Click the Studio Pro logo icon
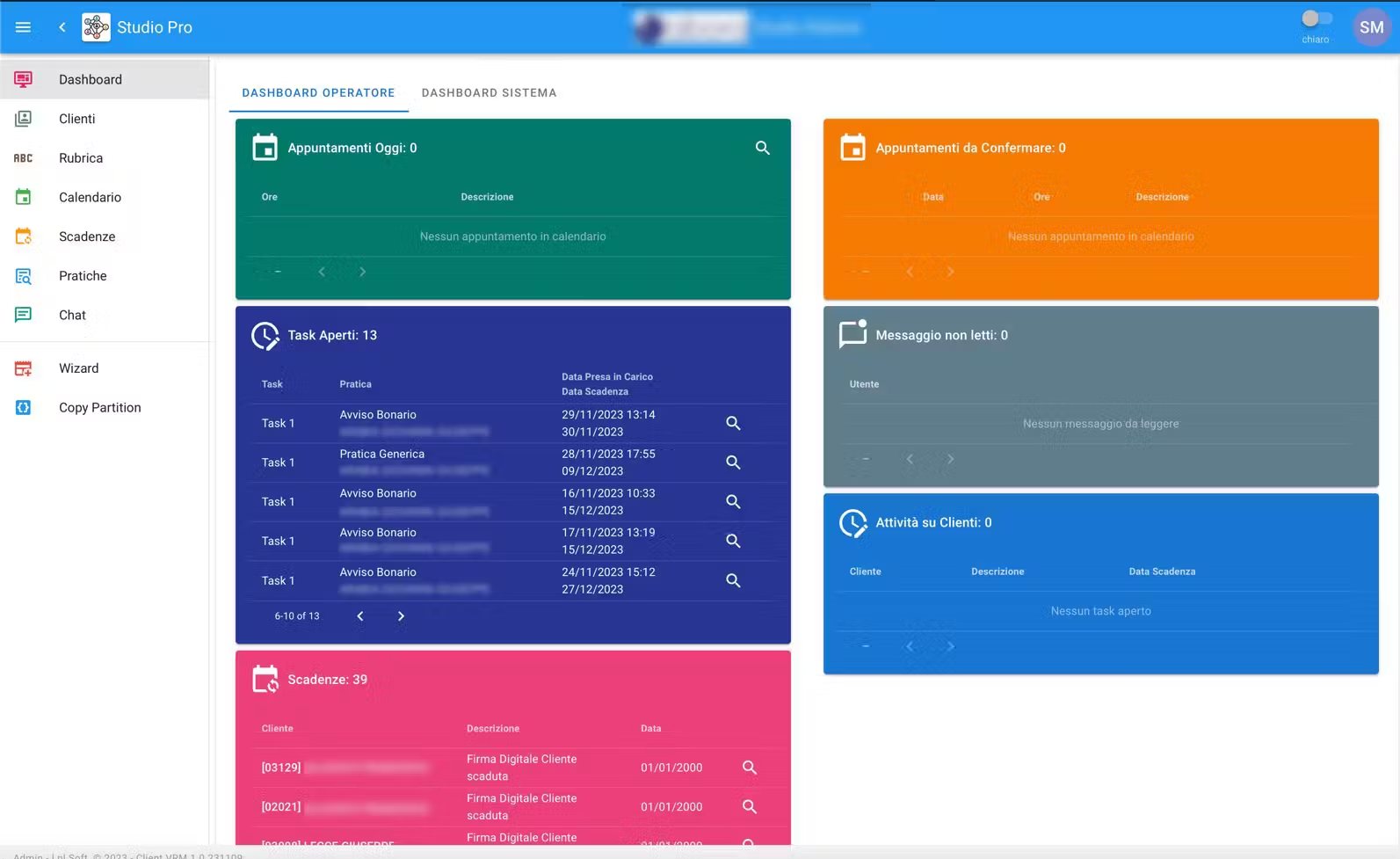 pos(96,27)
